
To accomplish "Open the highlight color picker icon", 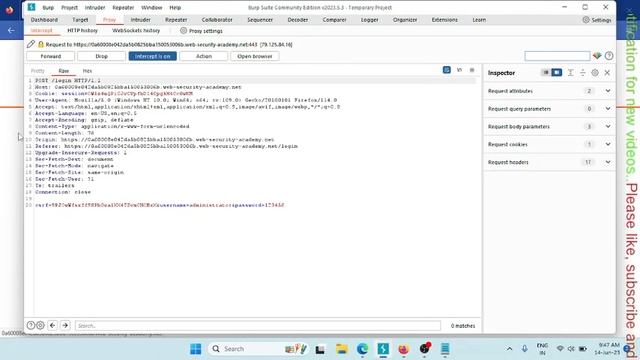I will click(597, 56).
